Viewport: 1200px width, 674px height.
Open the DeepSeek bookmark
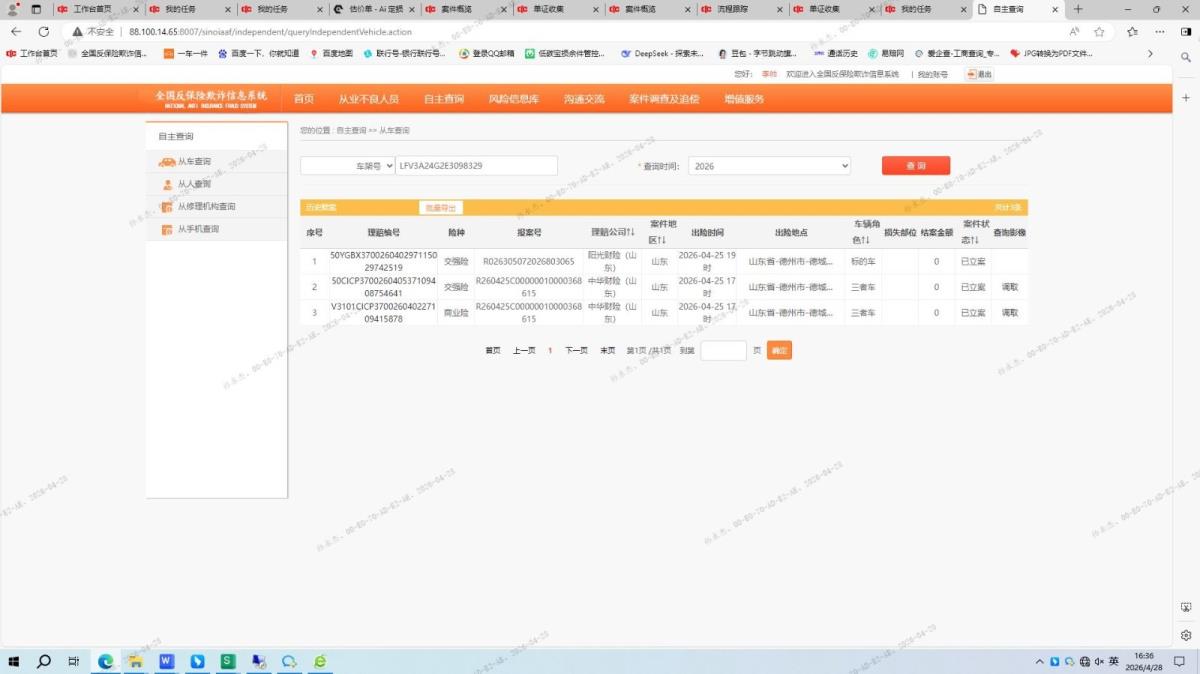pos(662,53)
